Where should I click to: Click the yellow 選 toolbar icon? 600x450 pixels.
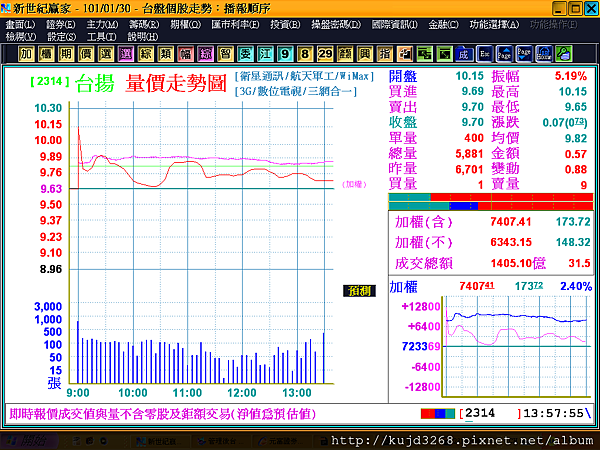point(106,54)
